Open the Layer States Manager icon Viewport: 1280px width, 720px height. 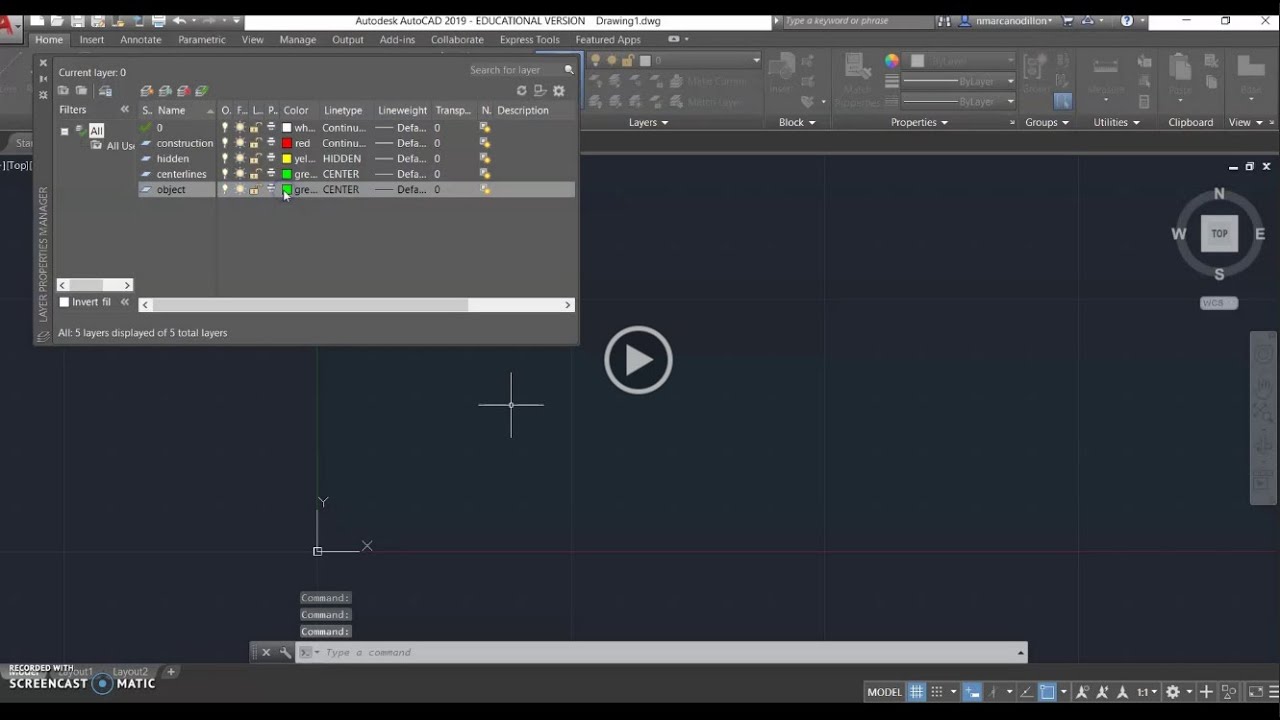coord(105,91)
